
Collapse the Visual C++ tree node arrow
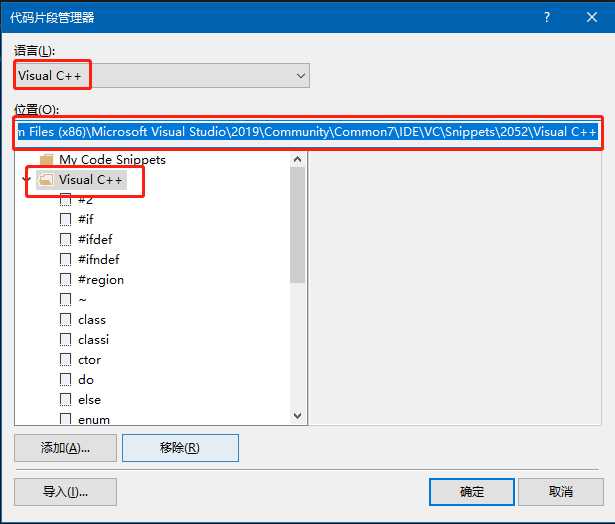point(26,180)
